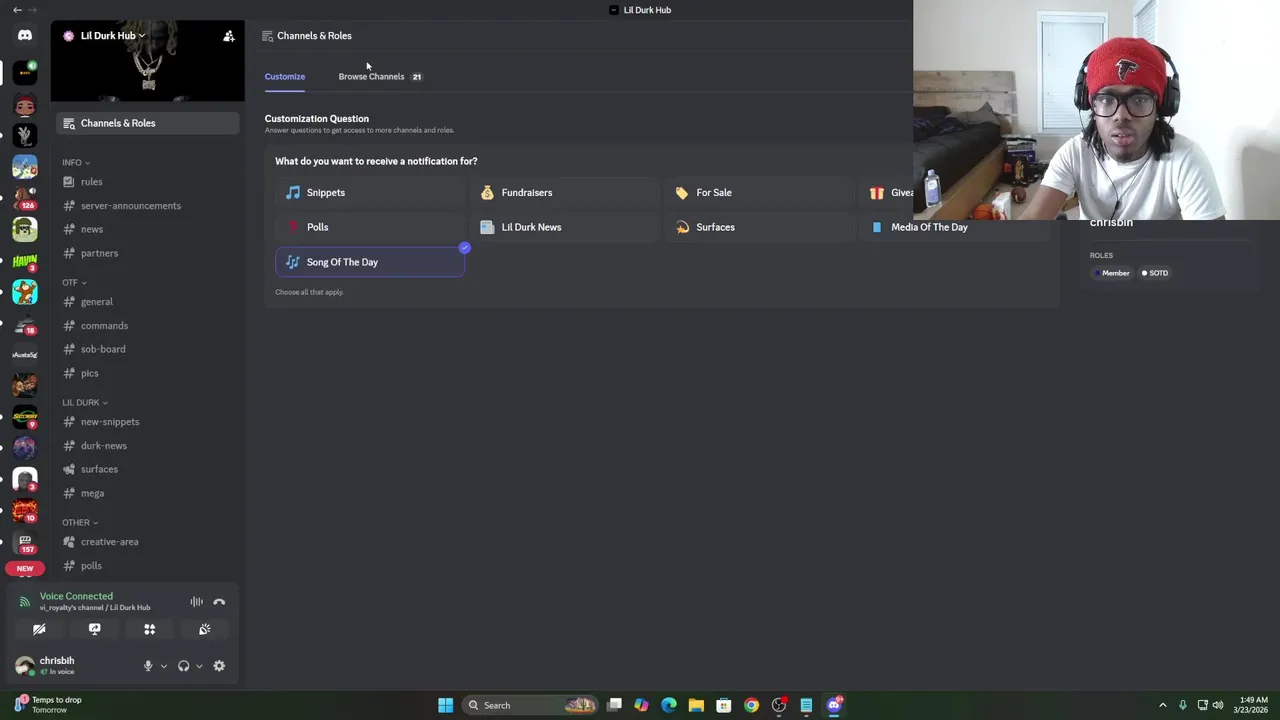Image resolution: width=1280 pixels, height=720 pixels.
Task: Toggle the Fundraisers notification option
Action: point(565,192)
